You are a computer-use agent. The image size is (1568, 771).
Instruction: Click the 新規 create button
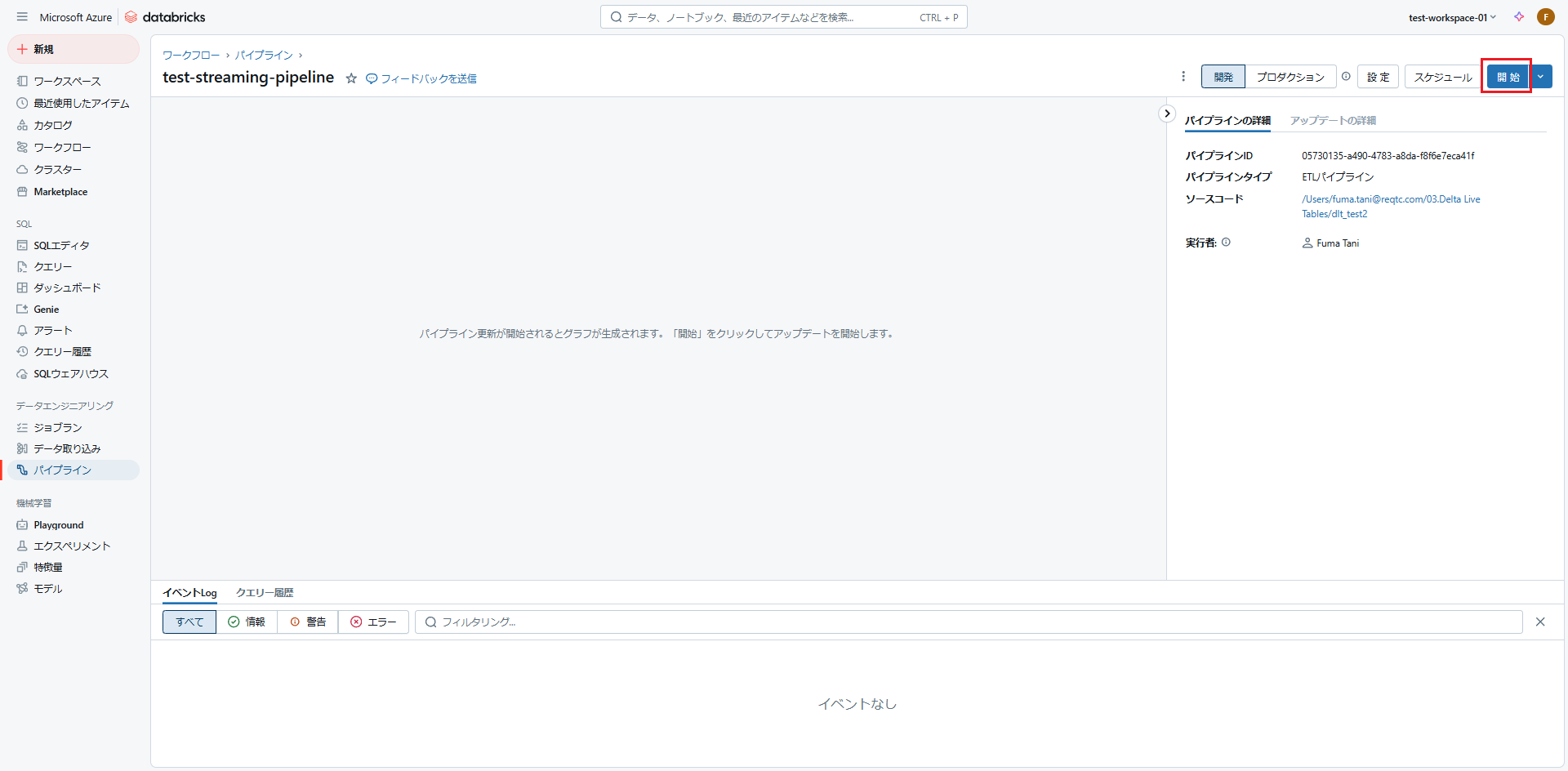click(x=73, y=49)
